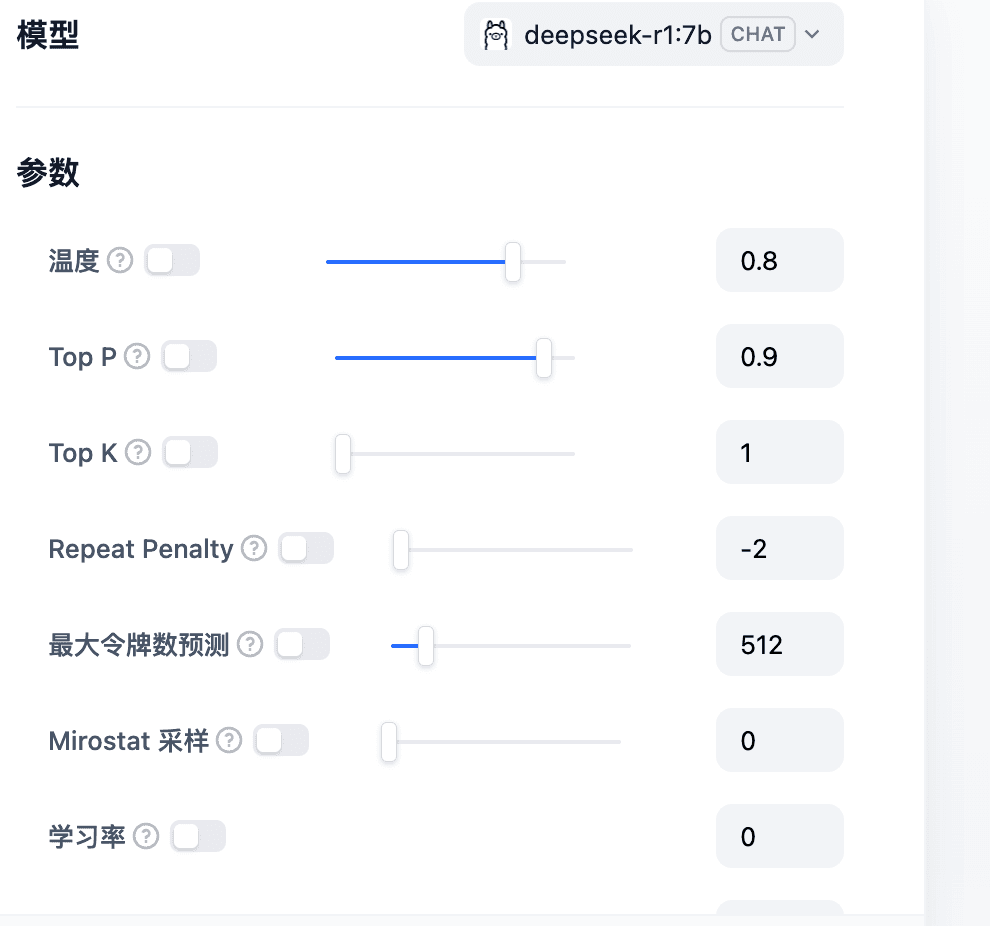990x926 pixels.
Task: Click the 温度 slider handle
Action: pos(513,261)
